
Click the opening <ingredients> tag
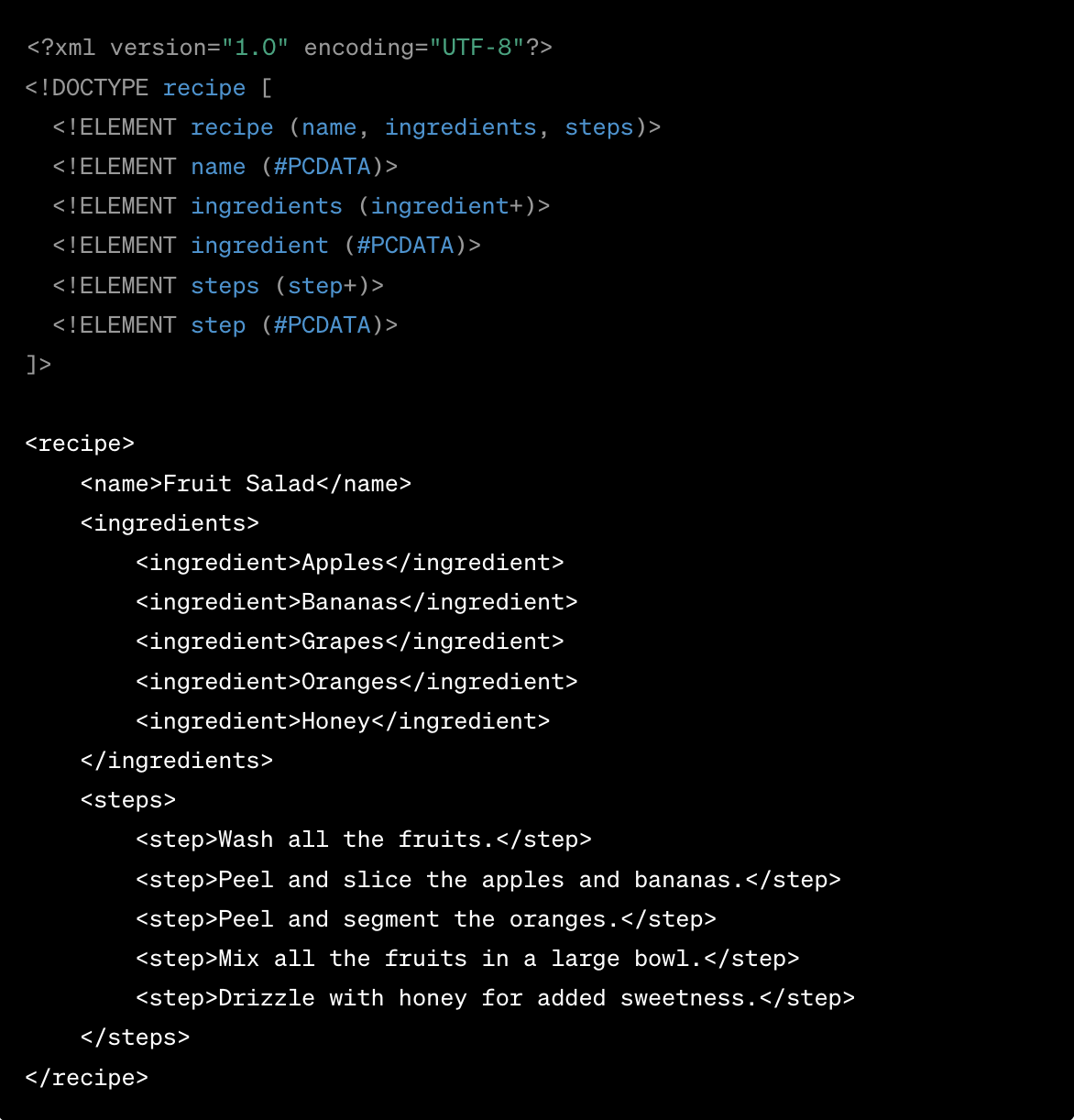coord(170,523)
